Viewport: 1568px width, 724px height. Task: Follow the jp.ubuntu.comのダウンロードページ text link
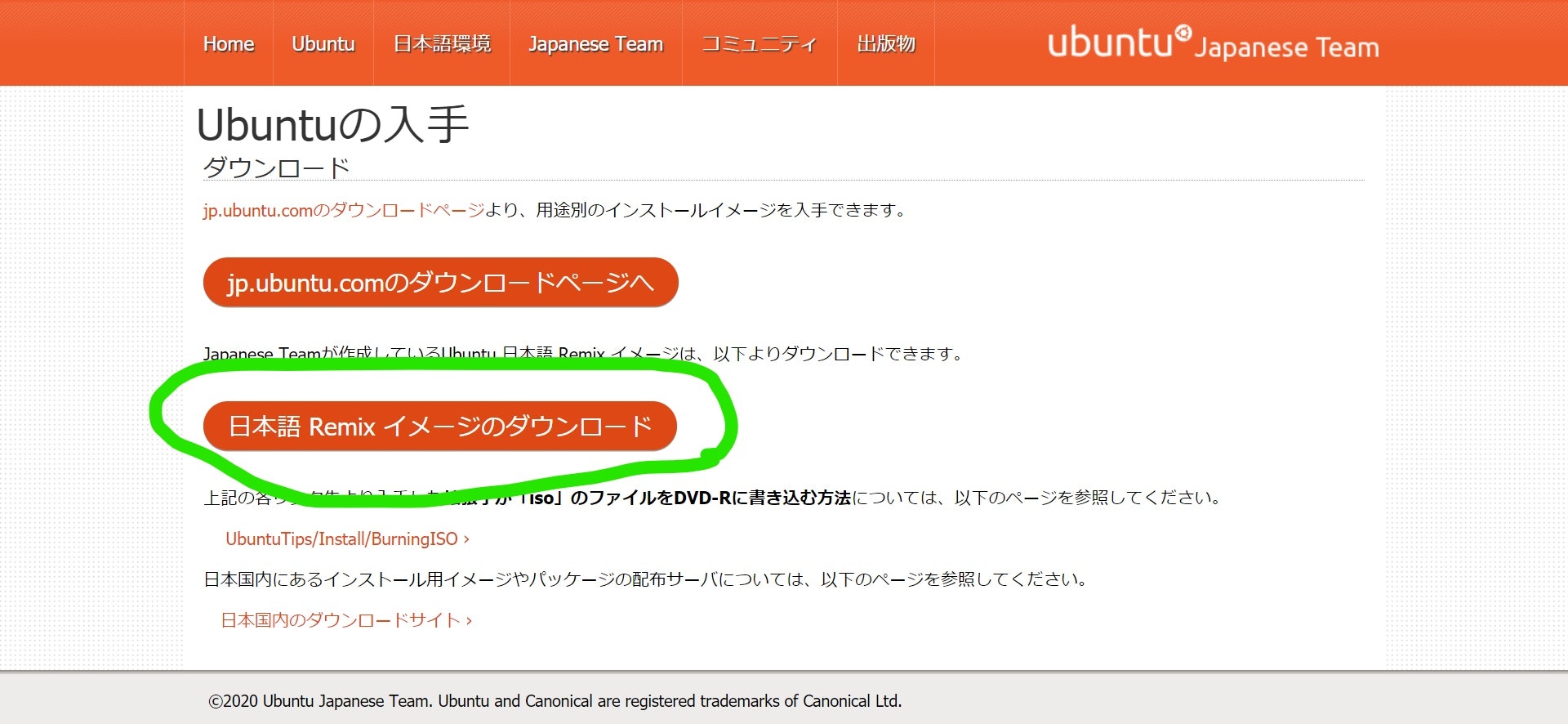pyautogui.click(x=344, y=210)
